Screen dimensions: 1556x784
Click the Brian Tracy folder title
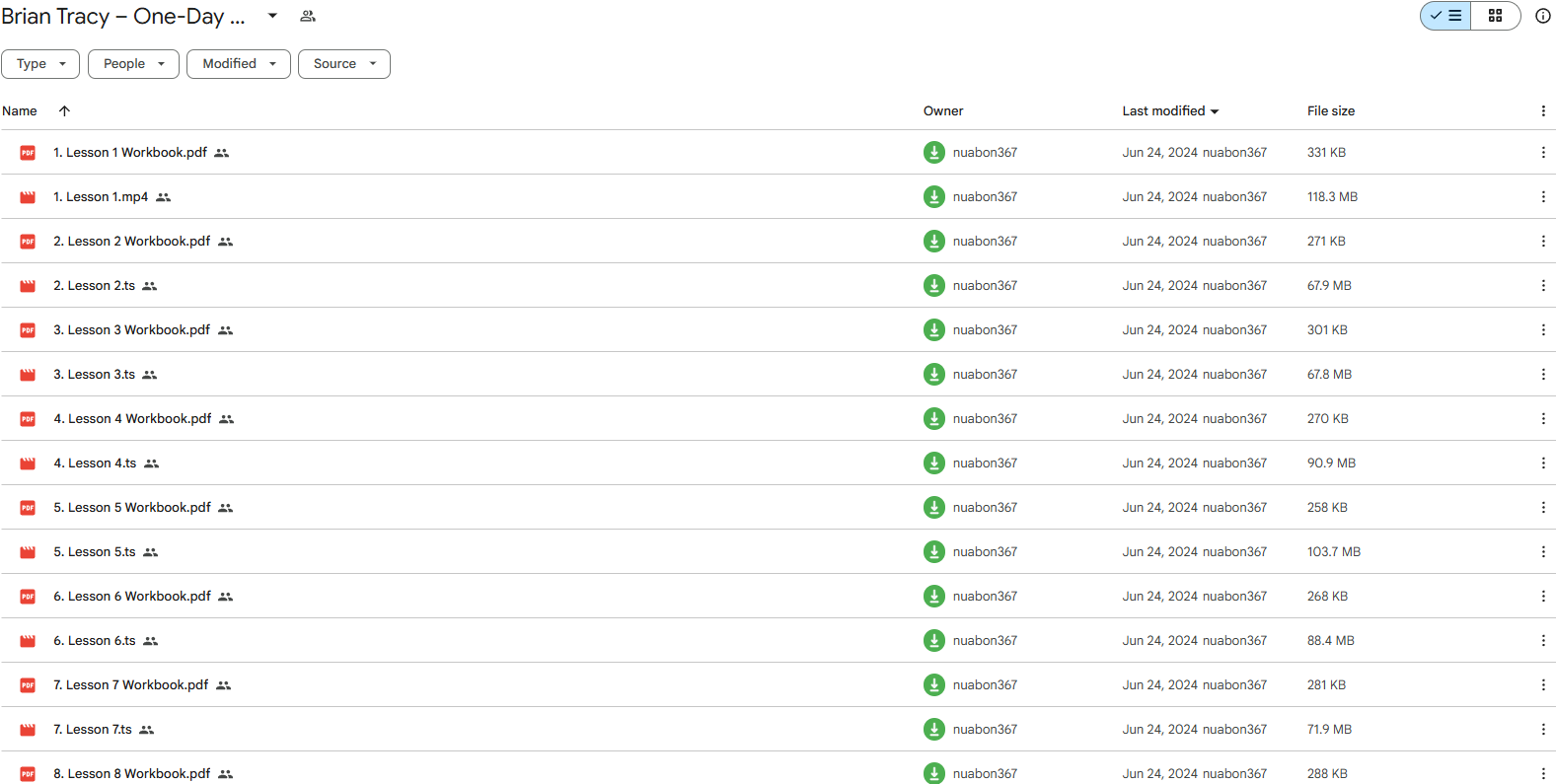(x=123, y=17)
